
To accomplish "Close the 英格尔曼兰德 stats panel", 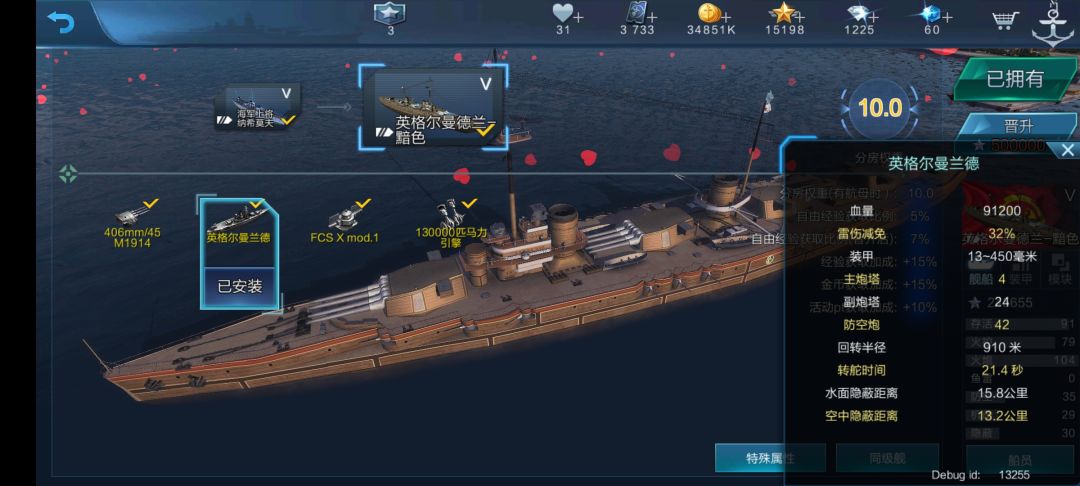I will [1067, 150].
